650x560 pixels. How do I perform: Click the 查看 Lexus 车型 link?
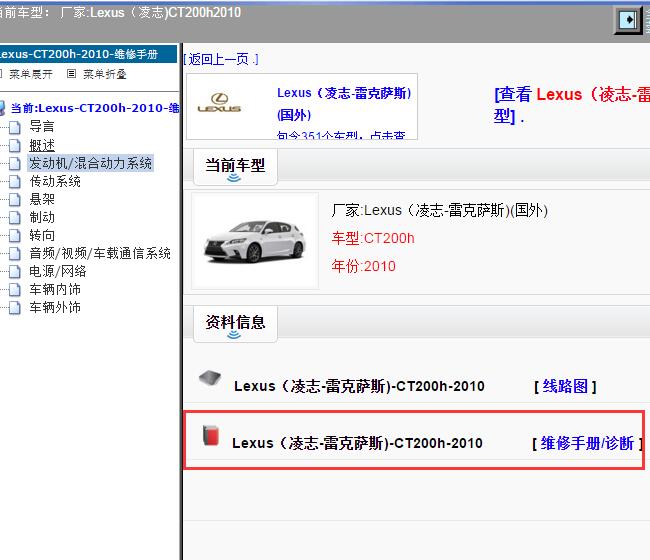point(572,105)
